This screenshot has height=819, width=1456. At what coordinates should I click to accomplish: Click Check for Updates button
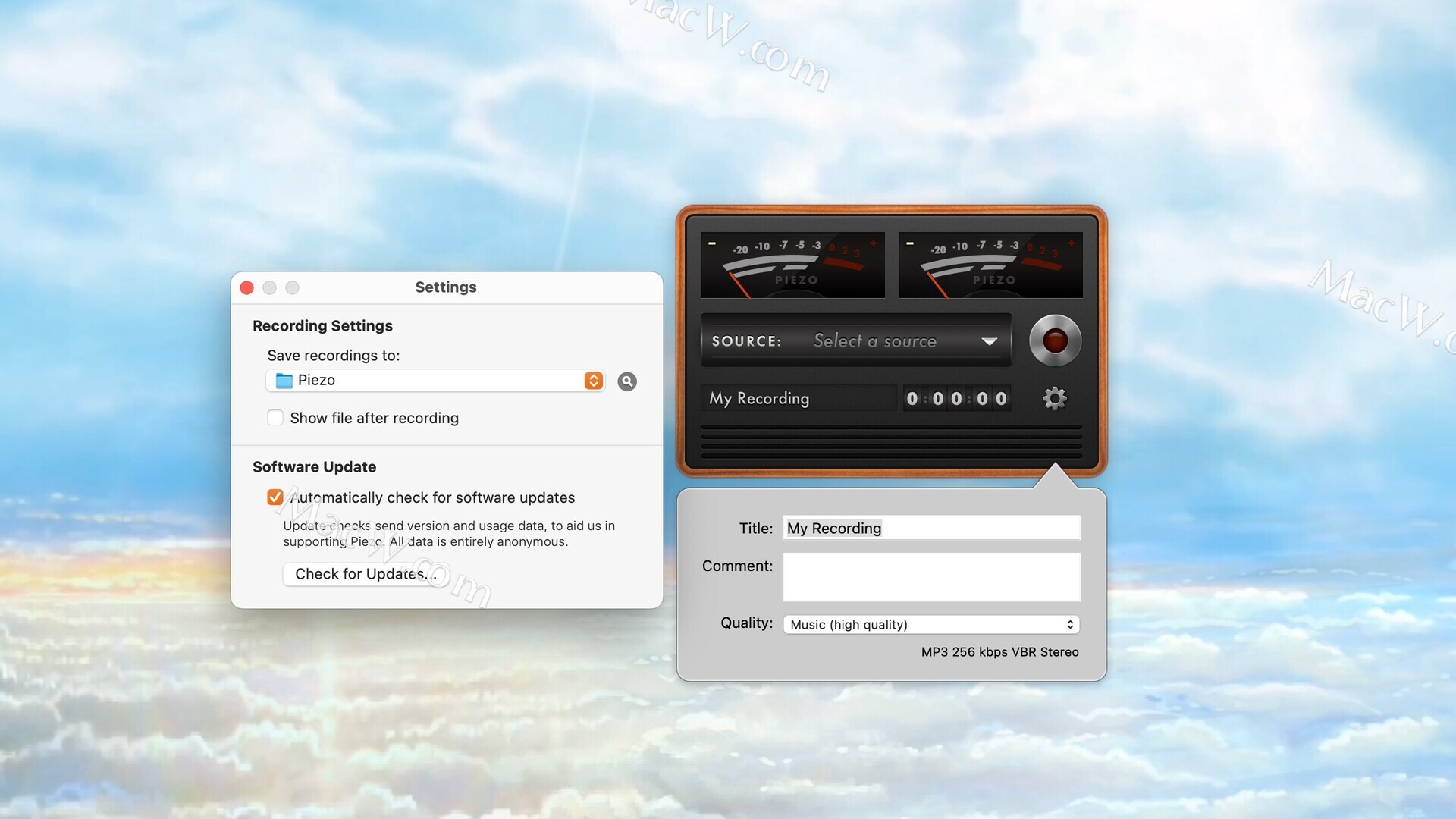366,574
